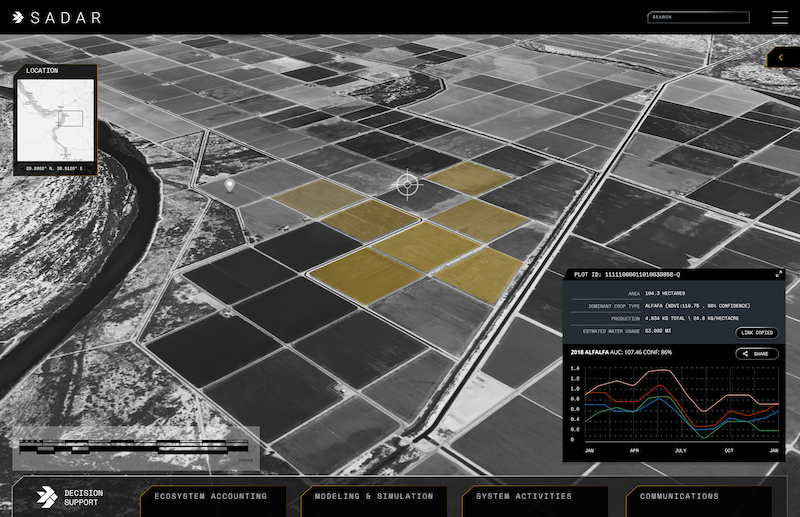Expand the plot info panel to fullscreen

(x=779, y=274)
